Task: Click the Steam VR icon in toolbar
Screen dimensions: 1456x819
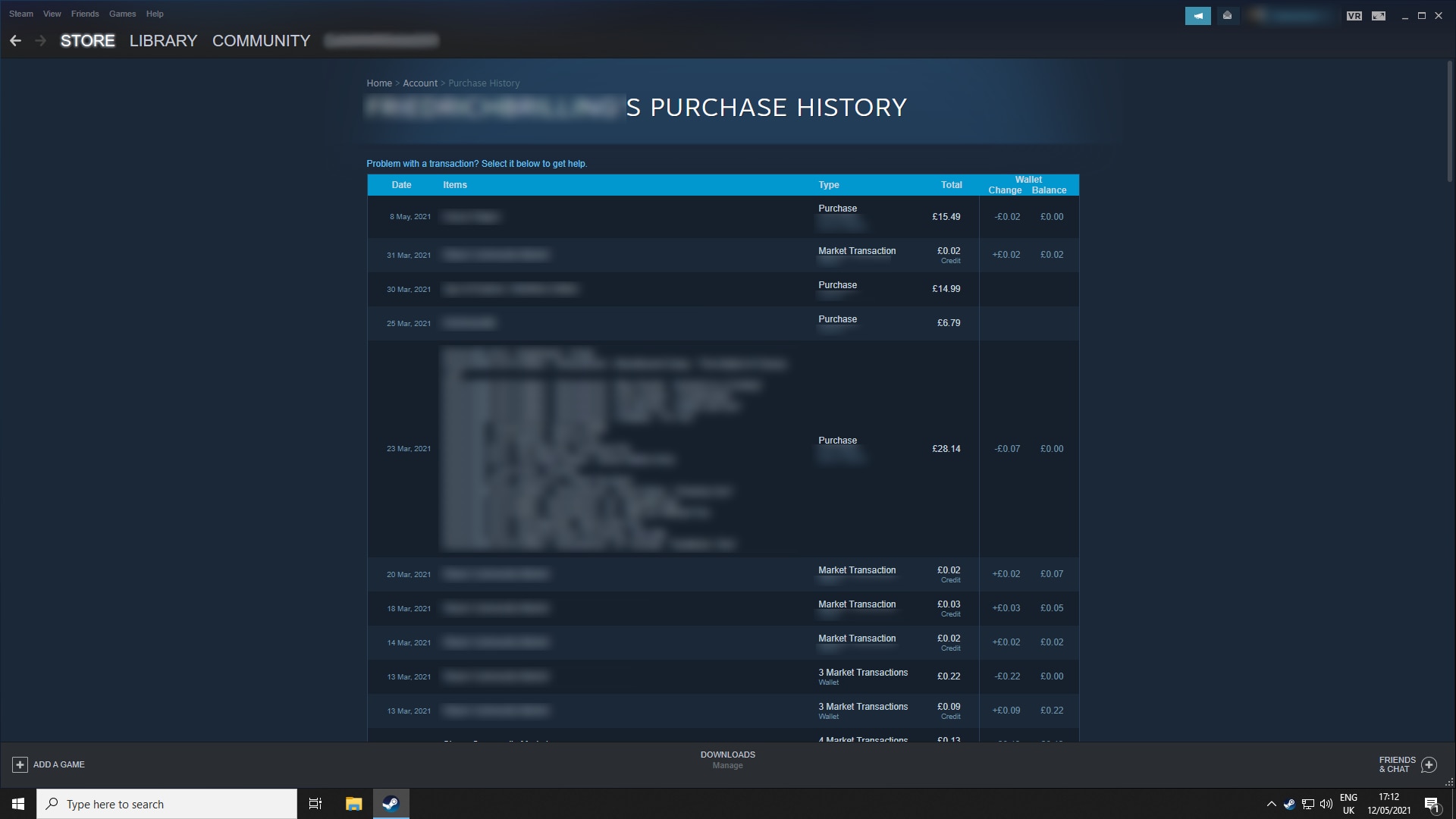Action: pos(1354,14)
